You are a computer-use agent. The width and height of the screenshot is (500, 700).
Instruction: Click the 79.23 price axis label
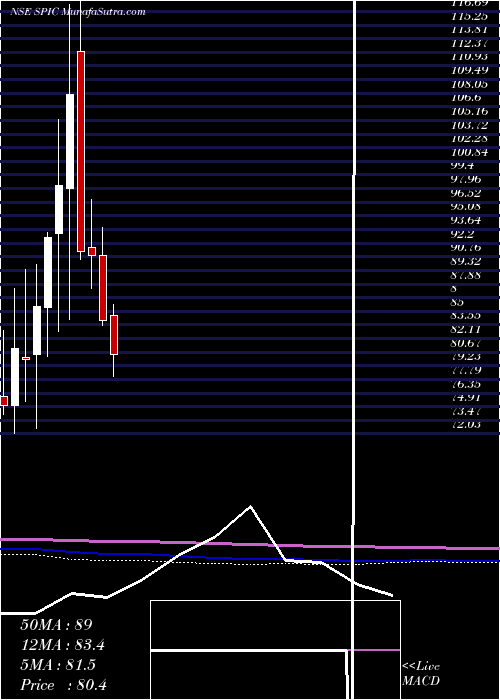point(467,357)
